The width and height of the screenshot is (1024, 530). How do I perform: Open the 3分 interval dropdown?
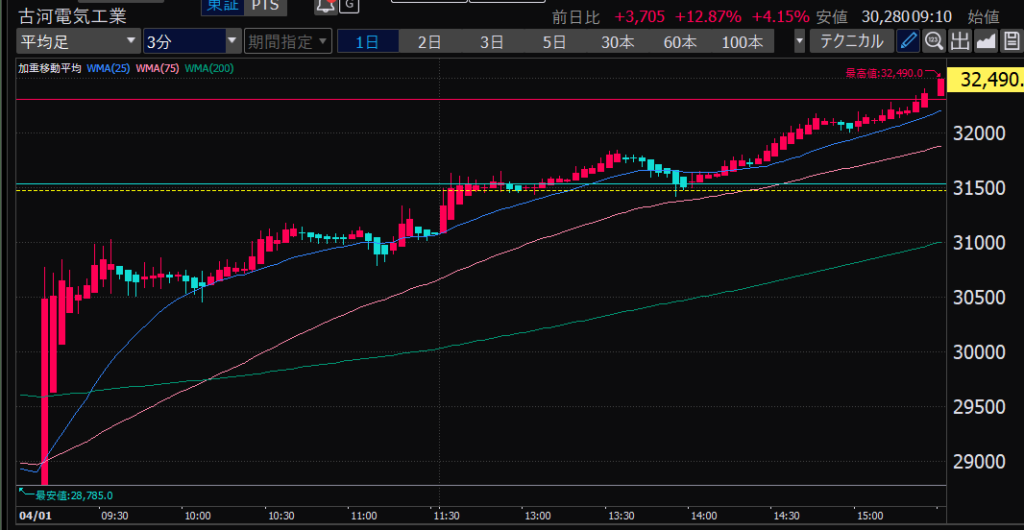(190, 41)
